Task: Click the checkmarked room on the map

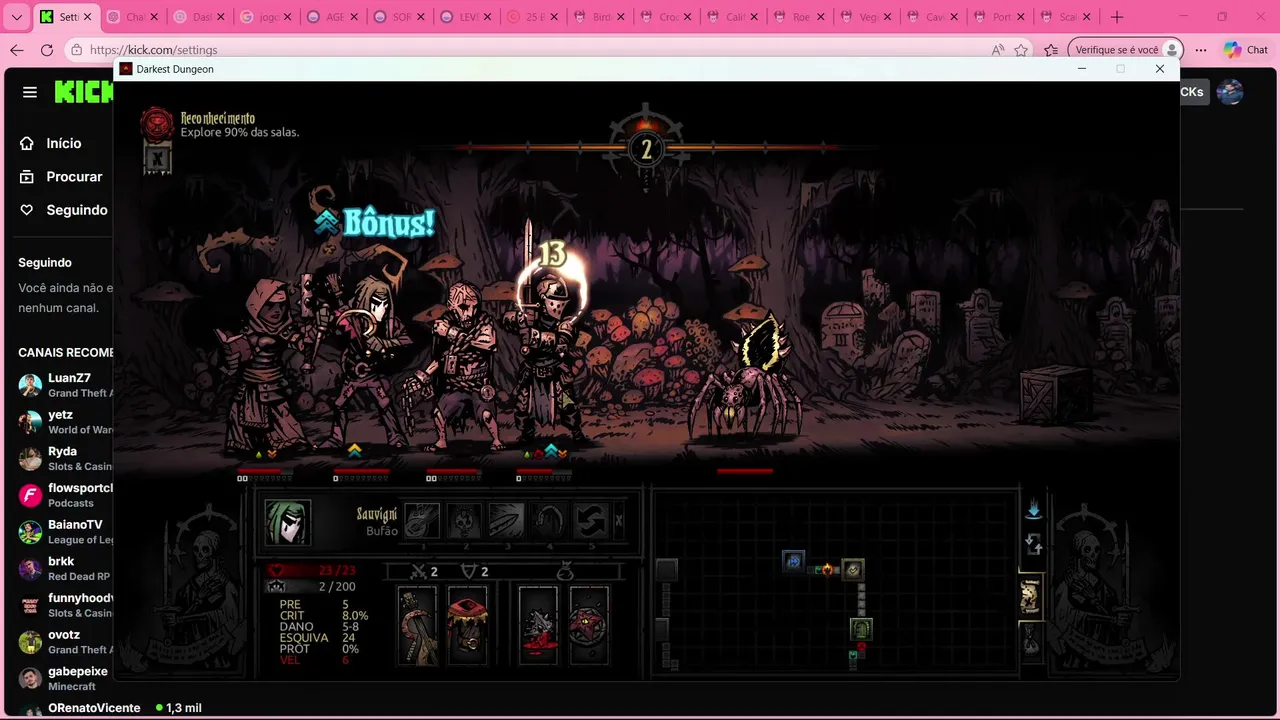Action: pos(853,569)
